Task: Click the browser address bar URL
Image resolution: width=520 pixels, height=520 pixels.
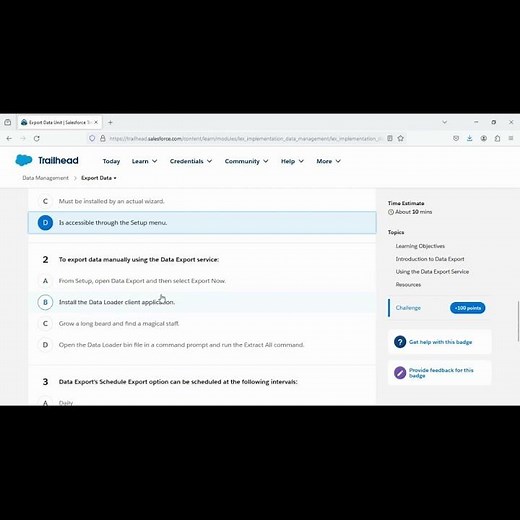Action: click(246, 138)
